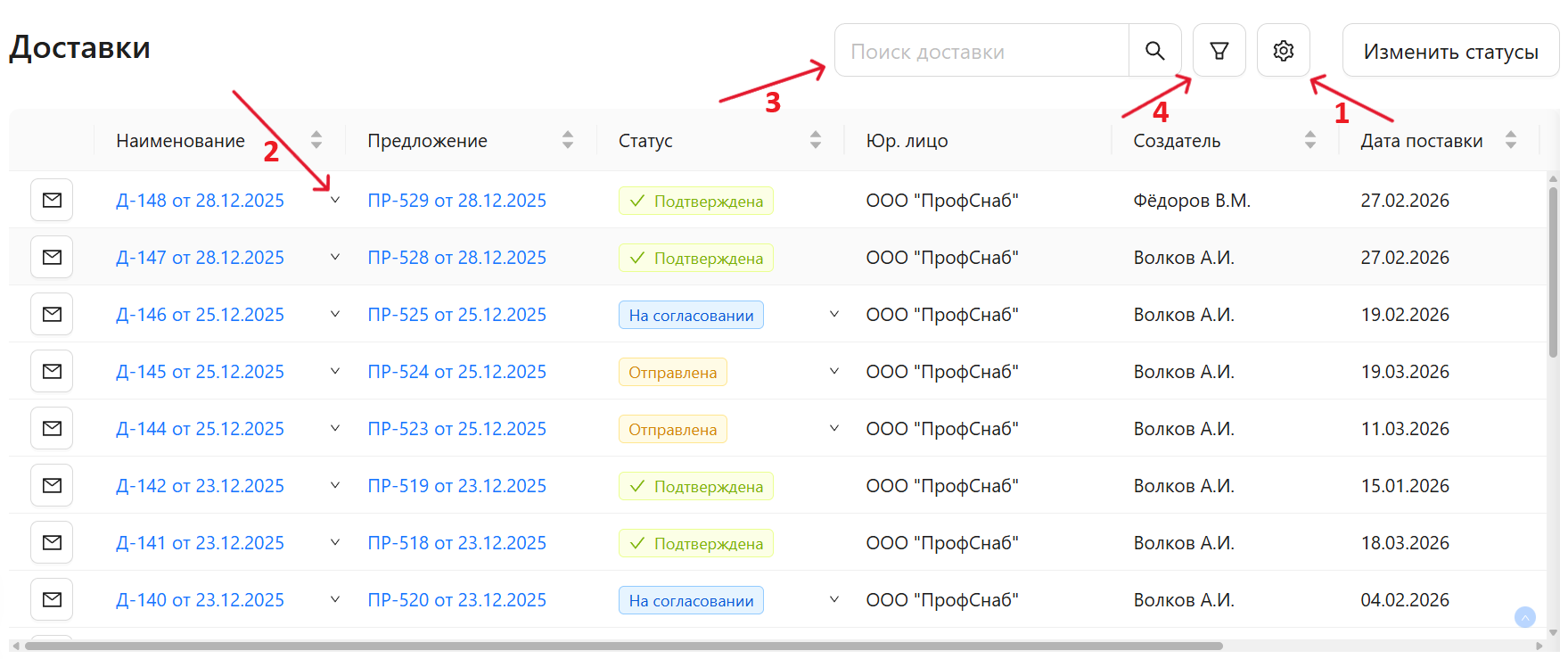
Task: Click the Предложение column header
Action: (x=427, y=141)
